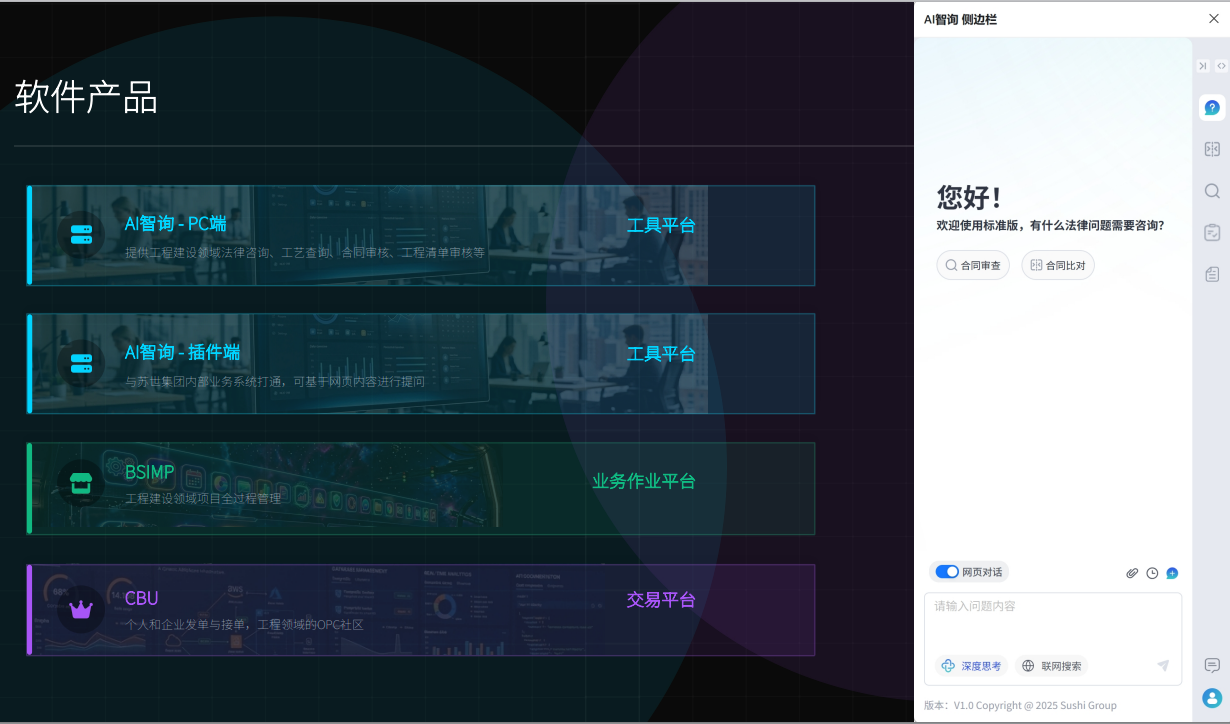Image resolution: width=1230 pixels, height=724 pixels.
Task: Click the 软件产品 heading
Action: pos(86,97)
